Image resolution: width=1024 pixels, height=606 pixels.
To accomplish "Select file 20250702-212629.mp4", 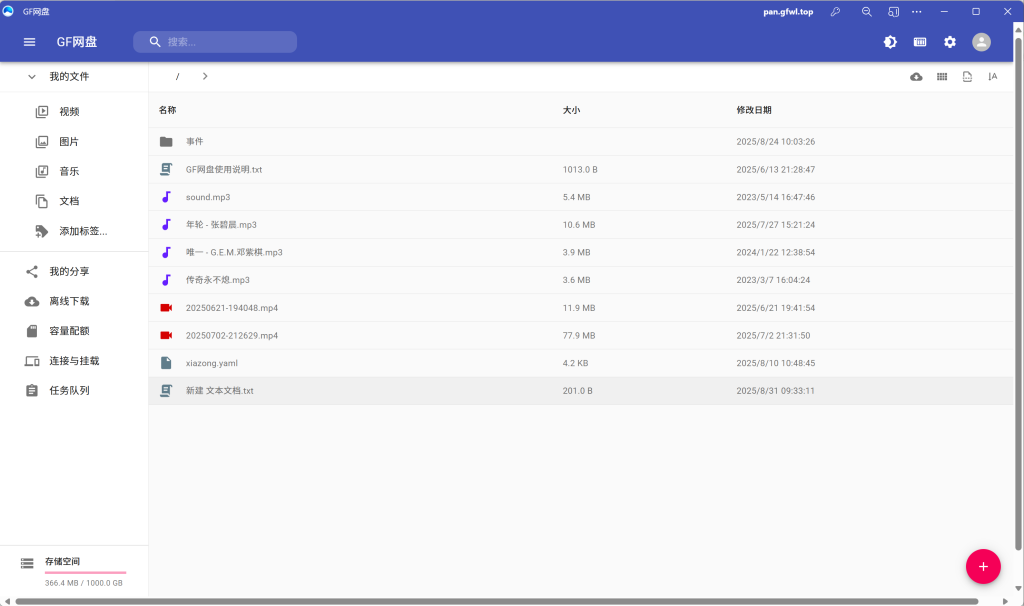I will pyautogui.click(x=232, y=336).
